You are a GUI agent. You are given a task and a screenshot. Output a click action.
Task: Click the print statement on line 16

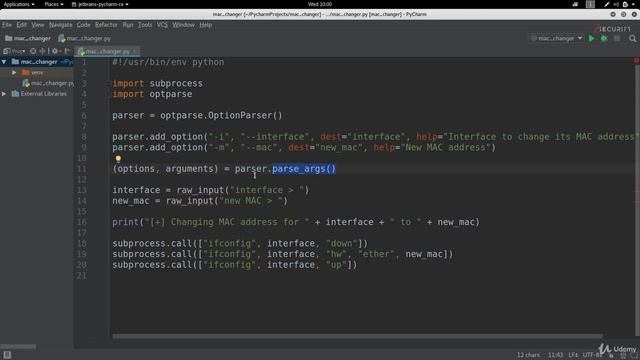[x=296, y=222]
